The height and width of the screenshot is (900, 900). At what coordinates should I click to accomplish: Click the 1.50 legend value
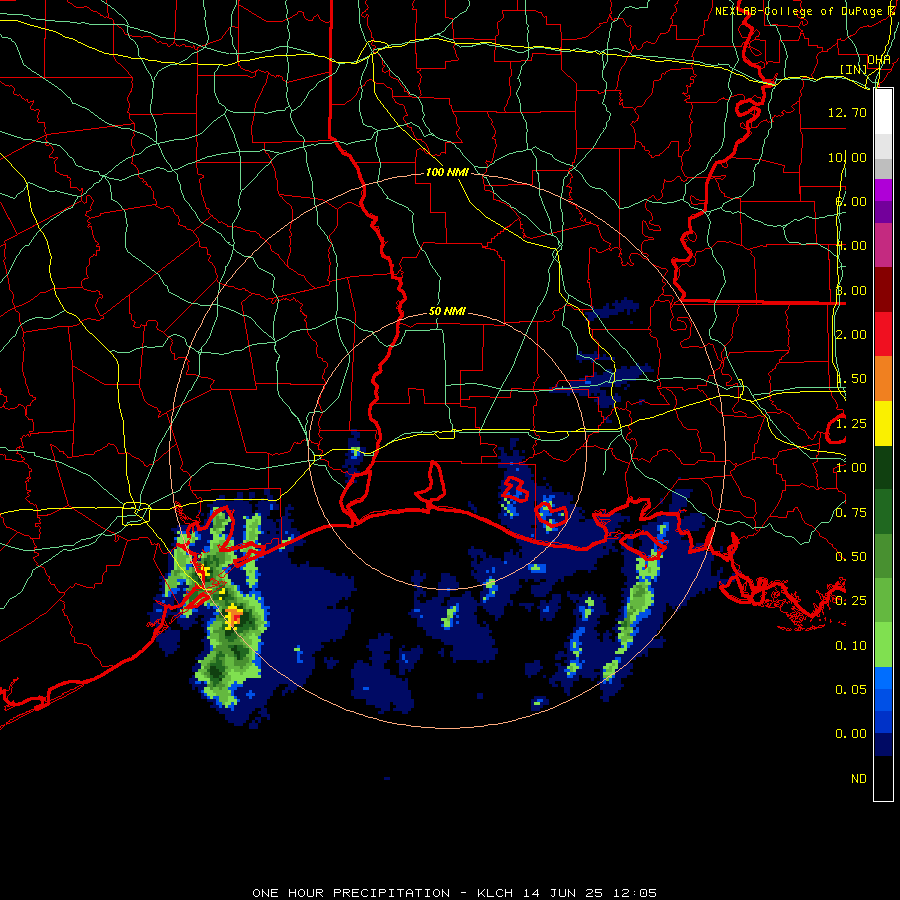[851, 379]
